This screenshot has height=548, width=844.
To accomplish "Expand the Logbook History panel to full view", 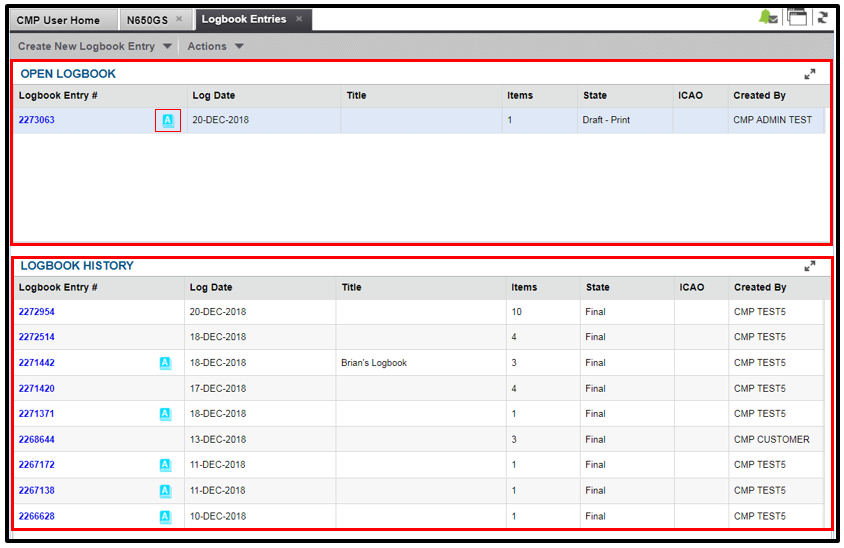I will click(x=810, y=266).
